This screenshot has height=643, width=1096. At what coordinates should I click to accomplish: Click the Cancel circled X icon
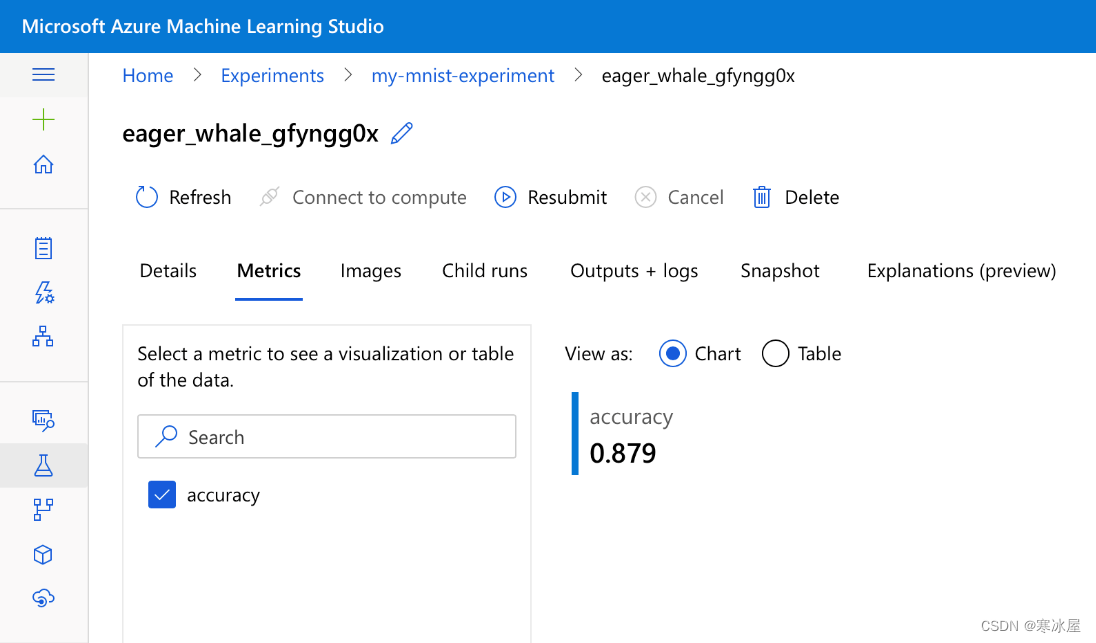click(645, 197)
